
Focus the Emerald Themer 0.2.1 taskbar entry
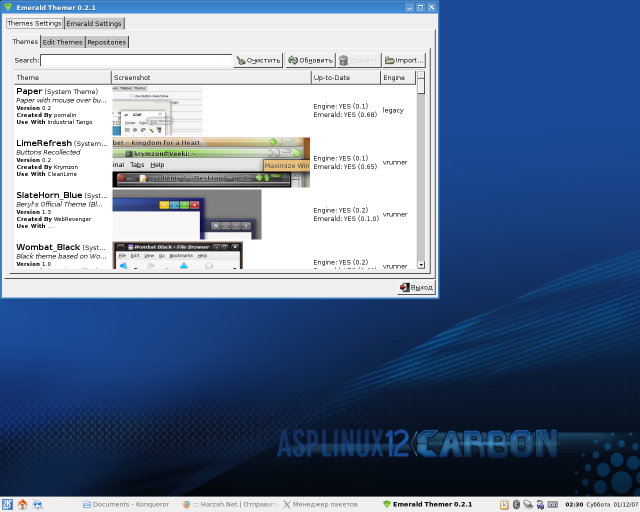tap(428, 504)
